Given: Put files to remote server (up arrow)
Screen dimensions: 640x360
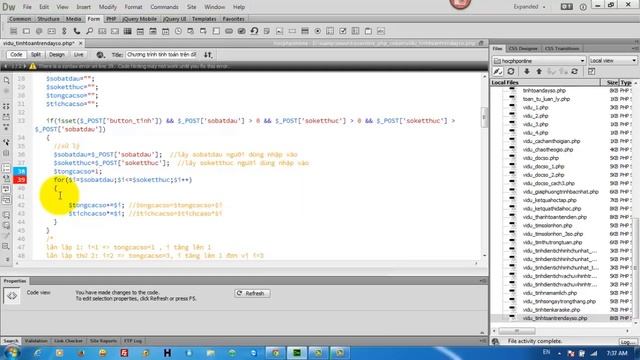Looking at the screenshot, I should point(539,71).
